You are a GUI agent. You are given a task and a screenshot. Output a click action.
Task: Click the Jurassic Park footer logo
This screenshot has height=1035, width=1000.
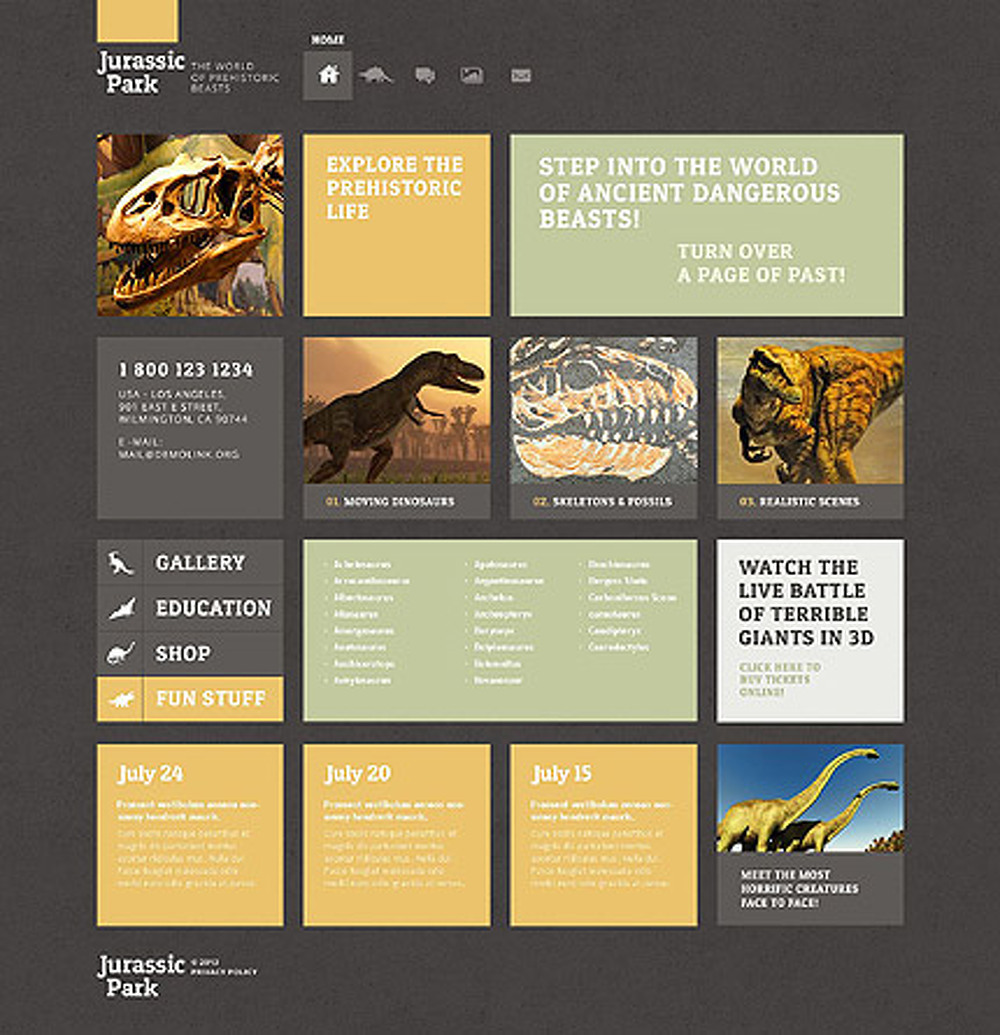[x=141, y=976]
